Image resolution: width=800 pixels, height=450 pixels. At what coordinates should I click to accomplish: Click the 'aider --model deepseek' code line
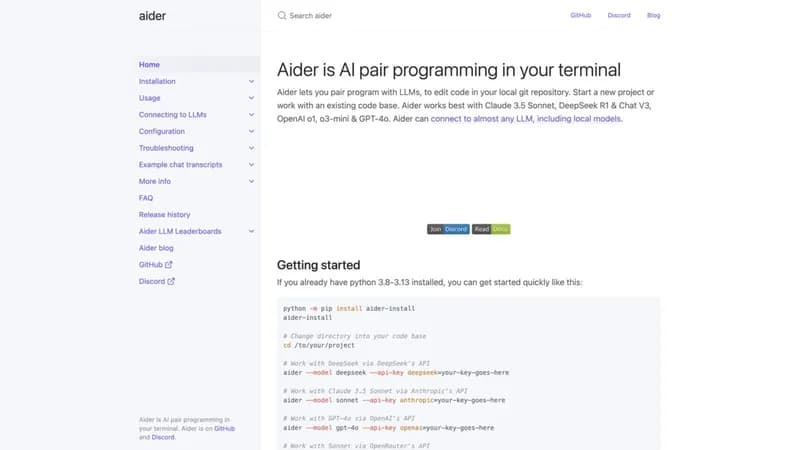(396, 373)
